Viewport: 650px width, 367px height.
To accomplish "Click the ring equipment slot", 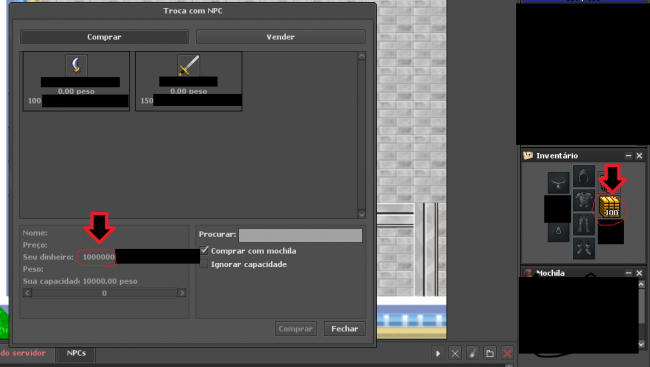I will [558, 231].
